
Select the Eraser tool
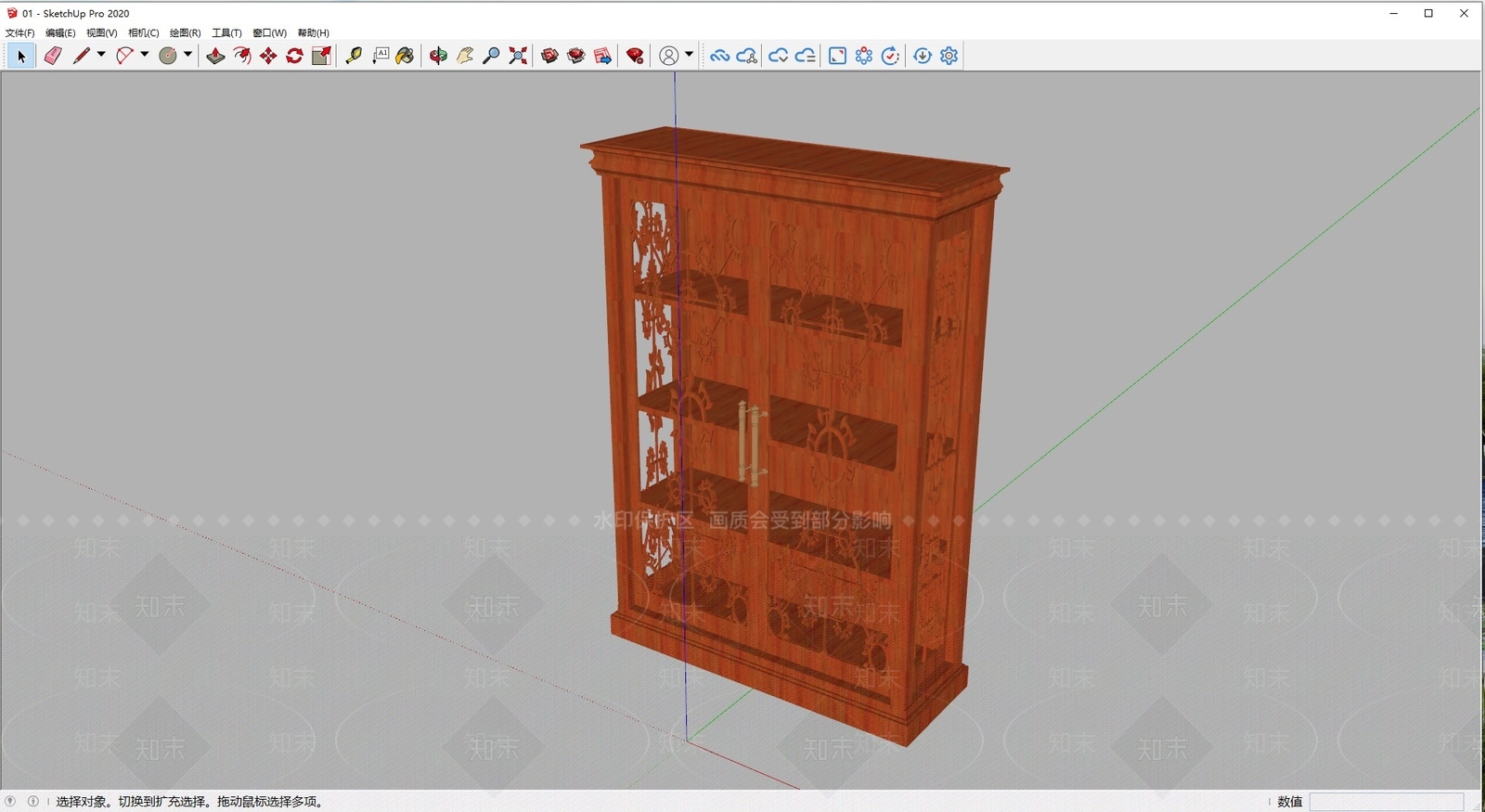(x=53, y=57)
